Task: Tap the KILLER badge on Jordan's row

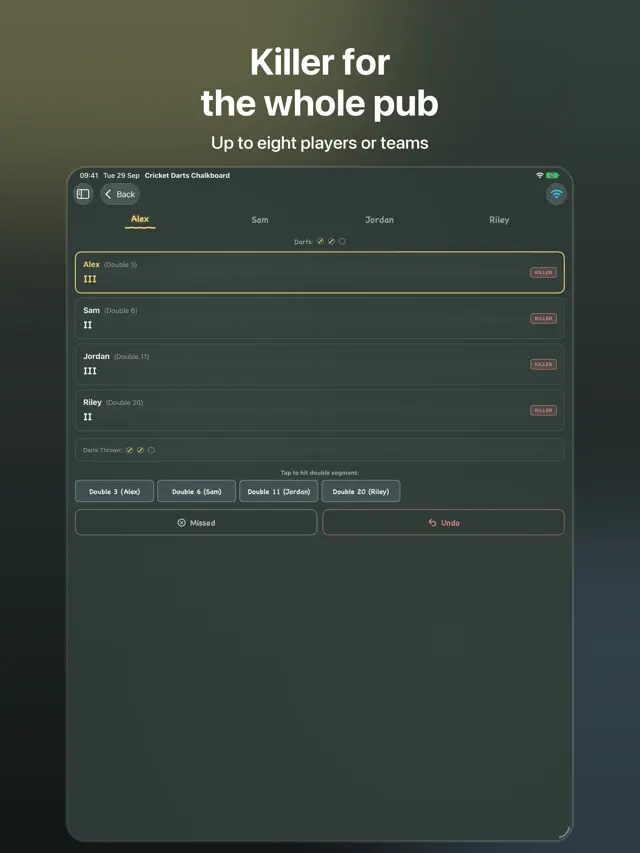Action: [x=543, y=364]
